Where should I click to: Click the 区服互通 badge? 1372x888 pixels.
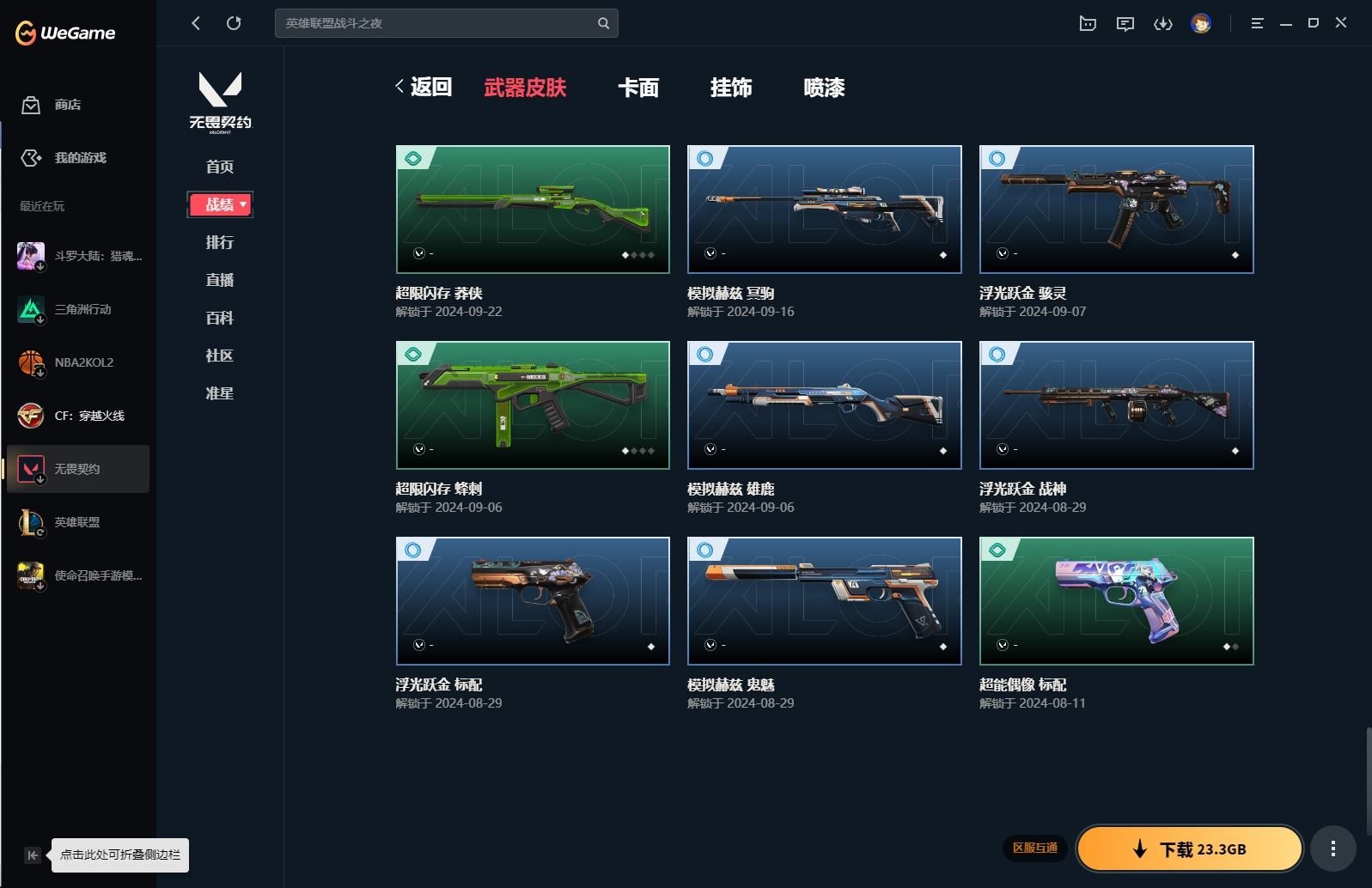(1035, 848)
